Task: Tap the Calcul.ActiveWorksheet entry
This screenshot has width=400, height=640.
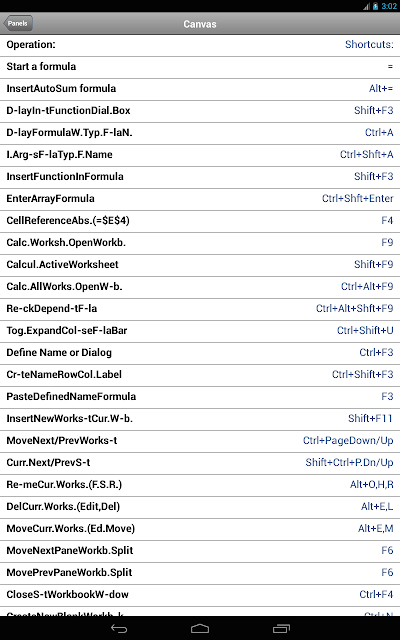Action: pos(200,264)
